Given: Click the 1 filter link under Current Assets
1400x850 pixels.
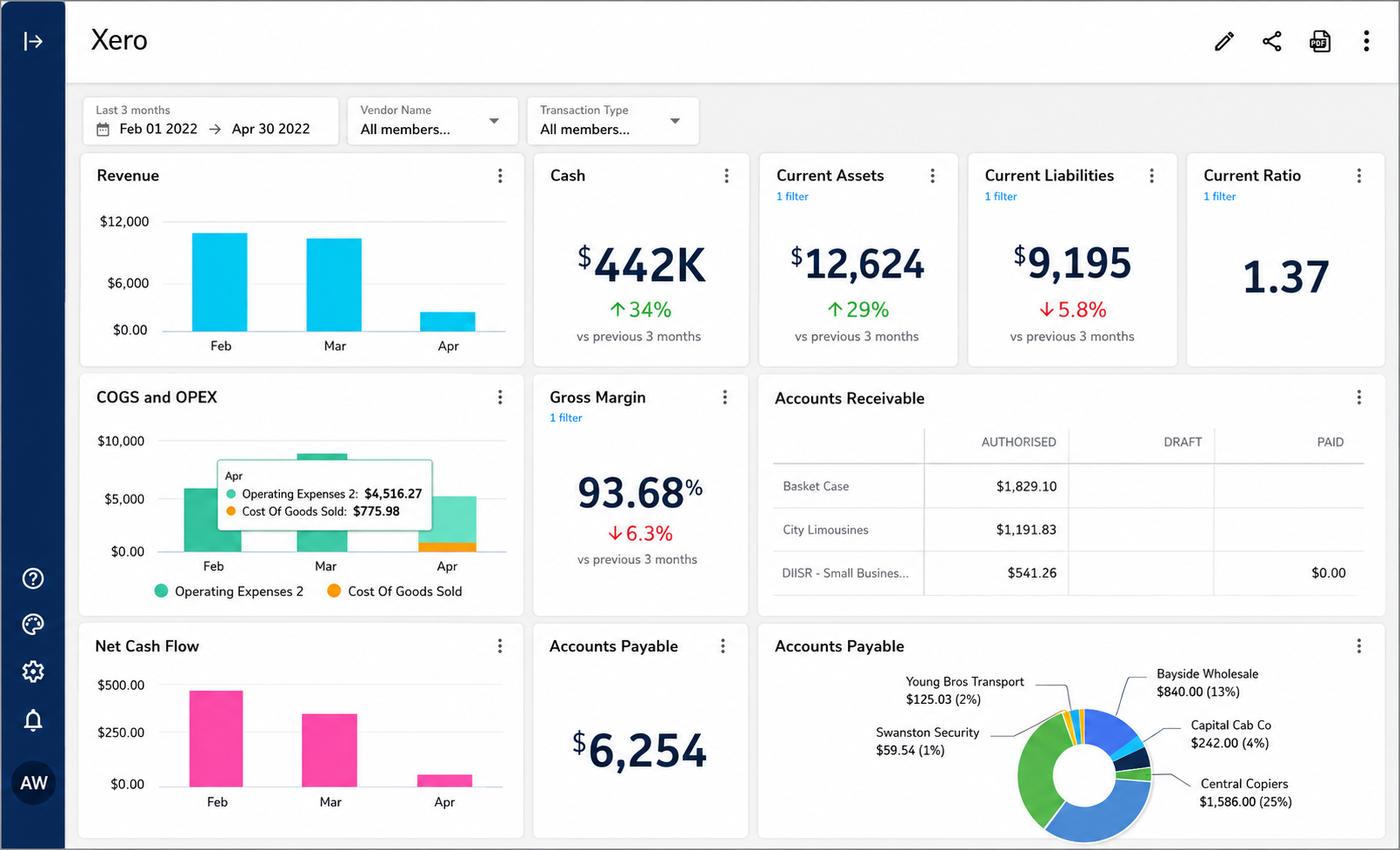Looking at the screenshot, I should pyautogui.click(x=792, y=197).
